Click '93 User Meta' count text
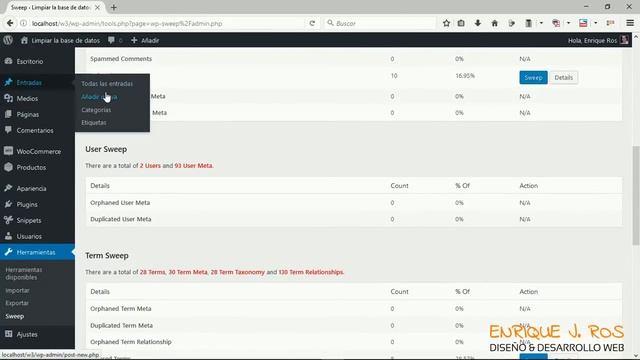Screen dimensions: 640x360 click(193, 166)
